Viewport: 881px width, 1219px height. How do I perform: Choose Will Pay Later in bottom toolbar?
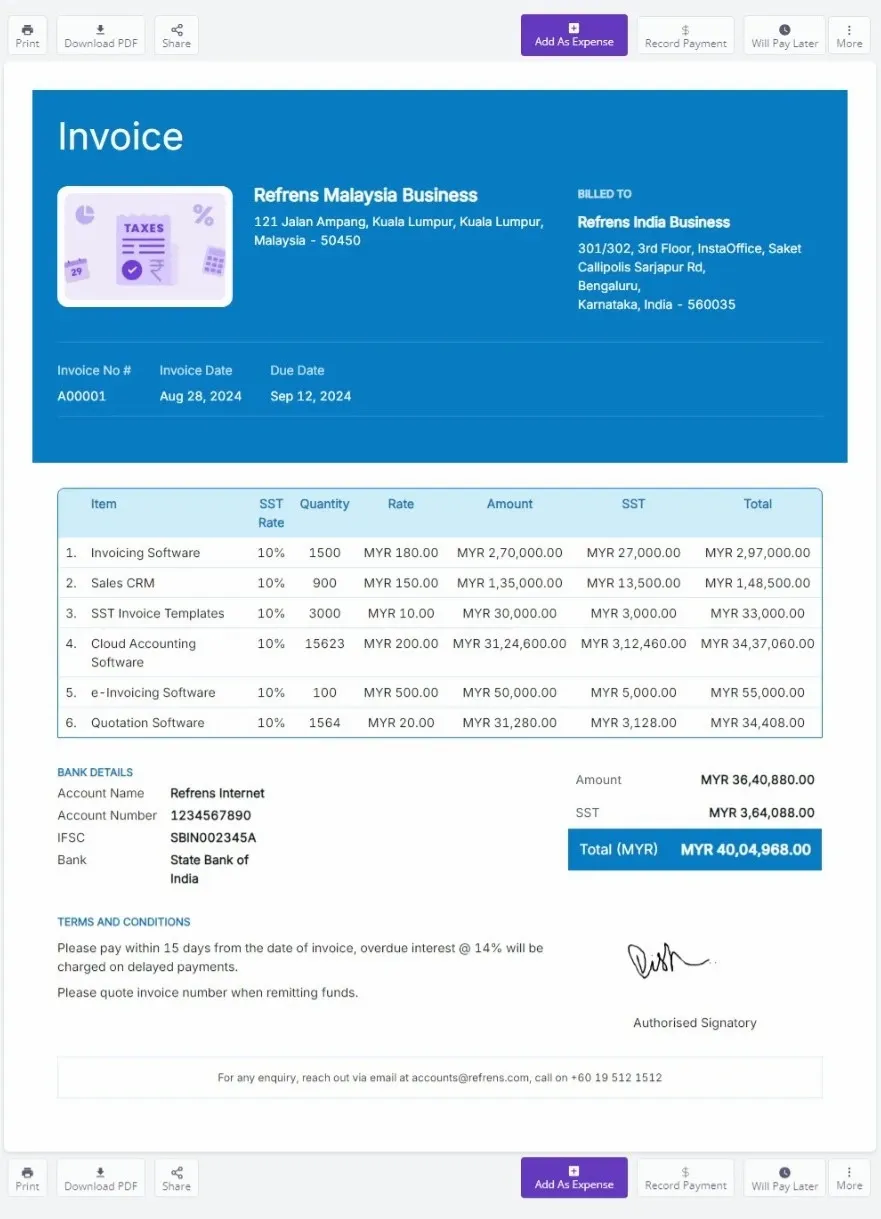click(784, 1178)
